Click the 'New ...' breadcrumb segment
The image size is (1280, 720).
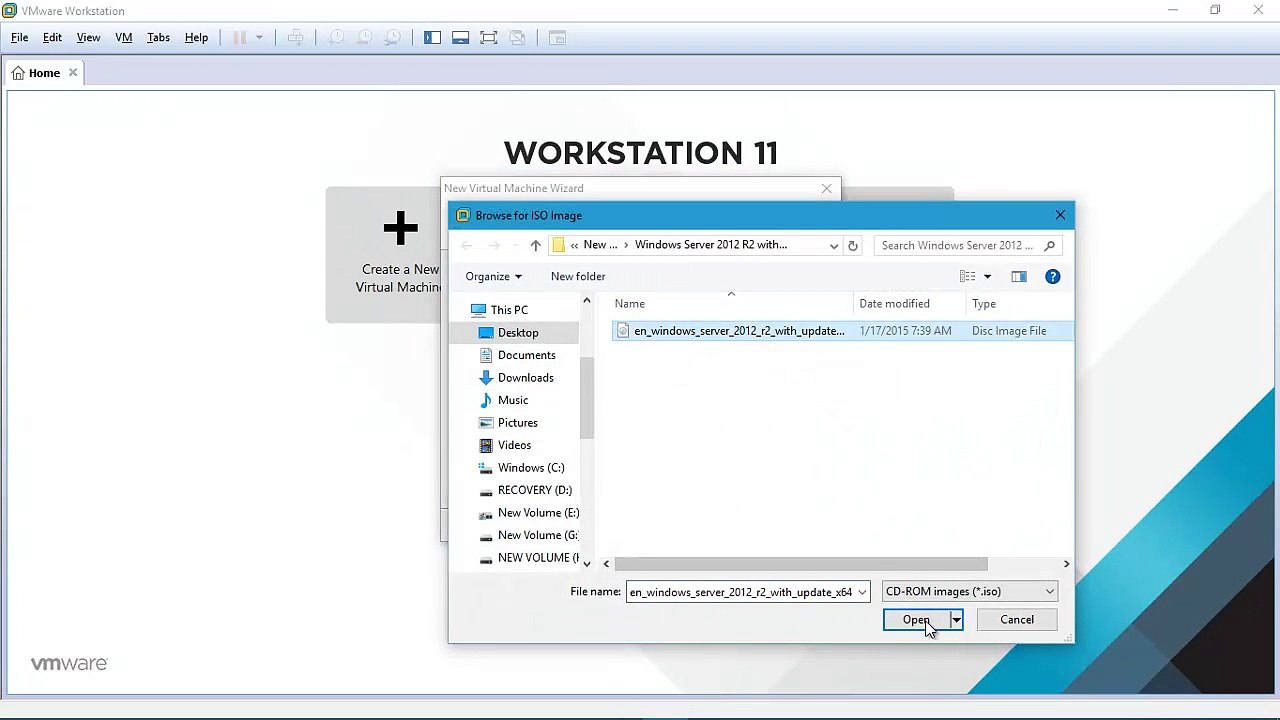click(600, 245)
